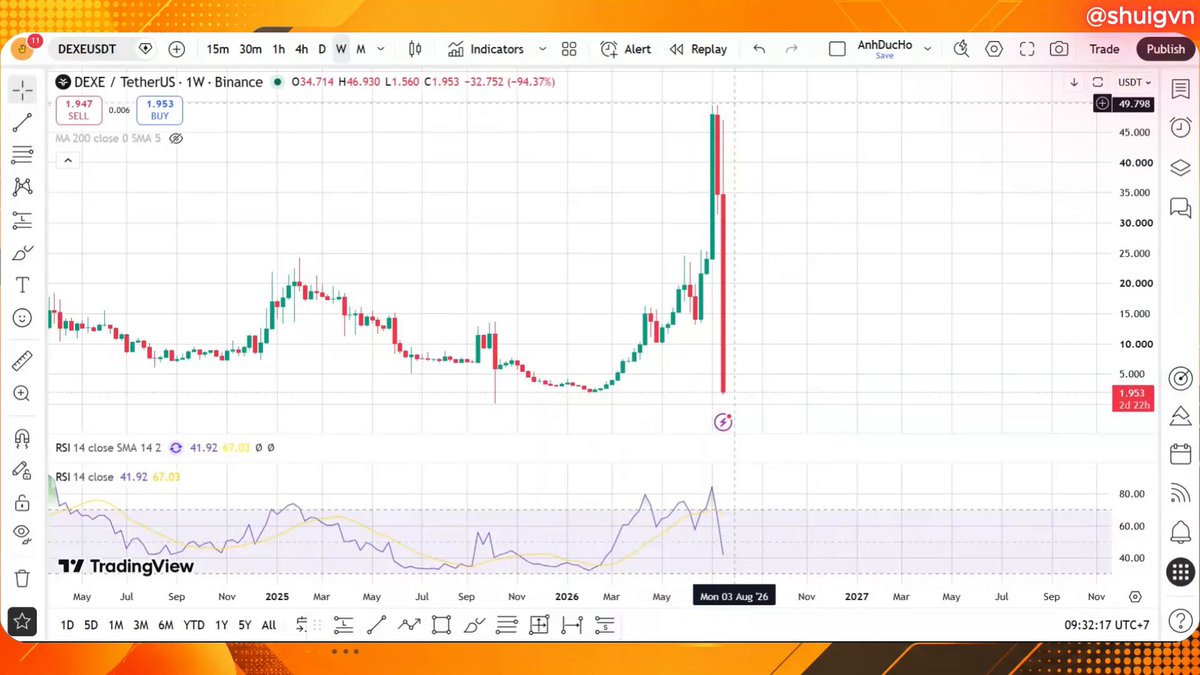The width and height of the screenshot is (1200, 675).
Task: Open the USDT currency dropdown
Action: pos(1134,82)
